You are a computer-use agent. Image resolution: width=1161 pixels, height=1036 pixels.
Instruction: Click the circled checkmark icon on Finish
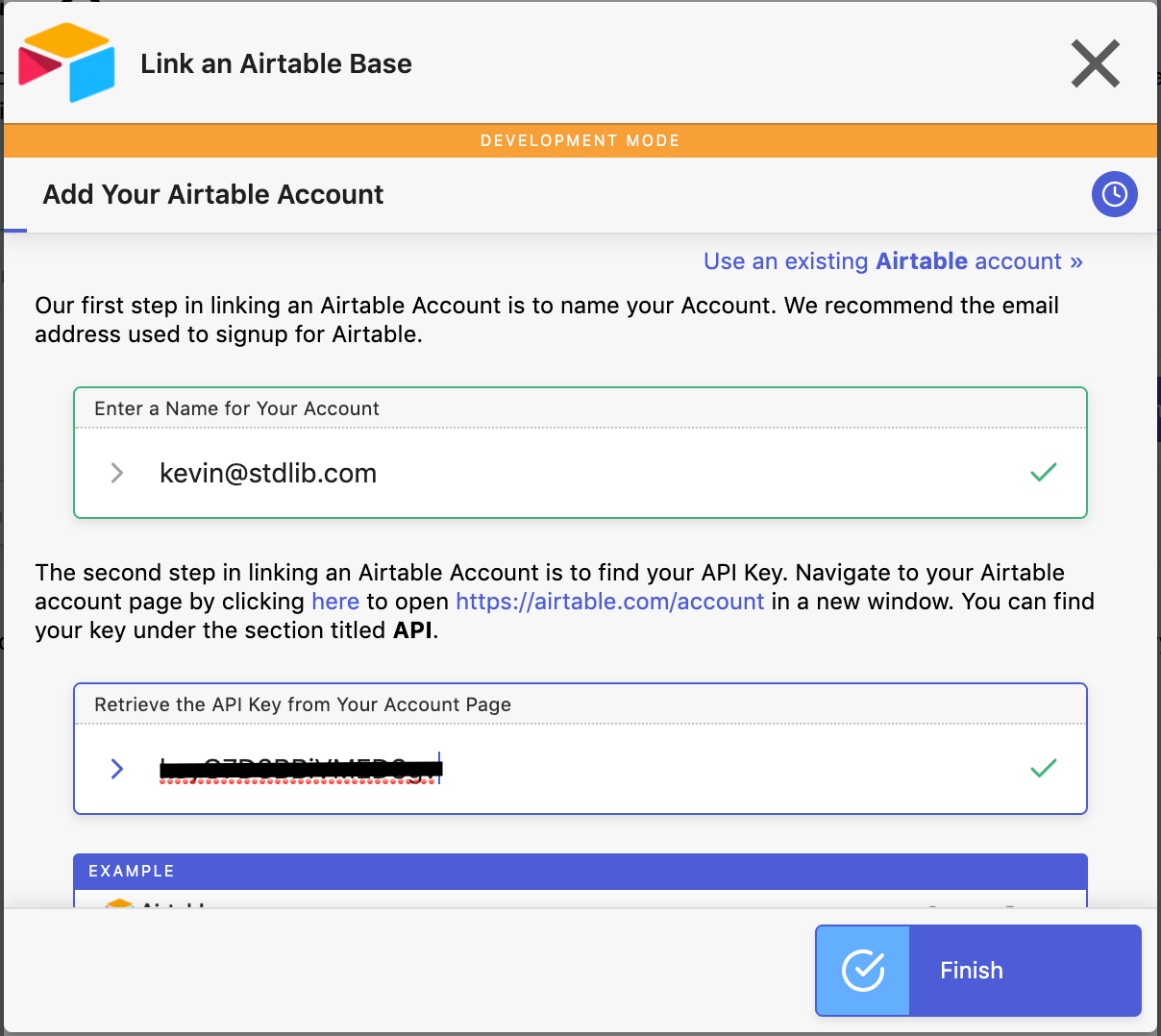tap(863, 971)
